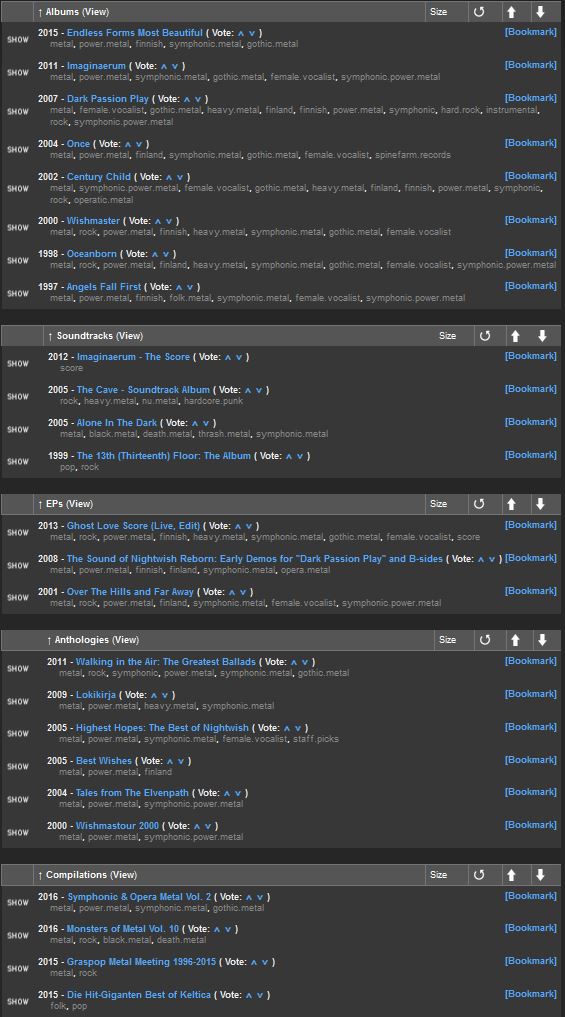Open the EPs (View) link
This screenshot has height=1017, width=565.
pos(81,504)
